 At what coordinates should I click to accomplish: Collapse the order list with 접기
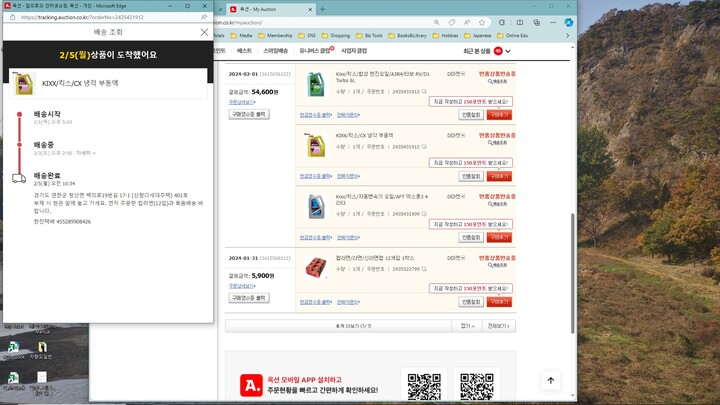[x=467, y=326]
